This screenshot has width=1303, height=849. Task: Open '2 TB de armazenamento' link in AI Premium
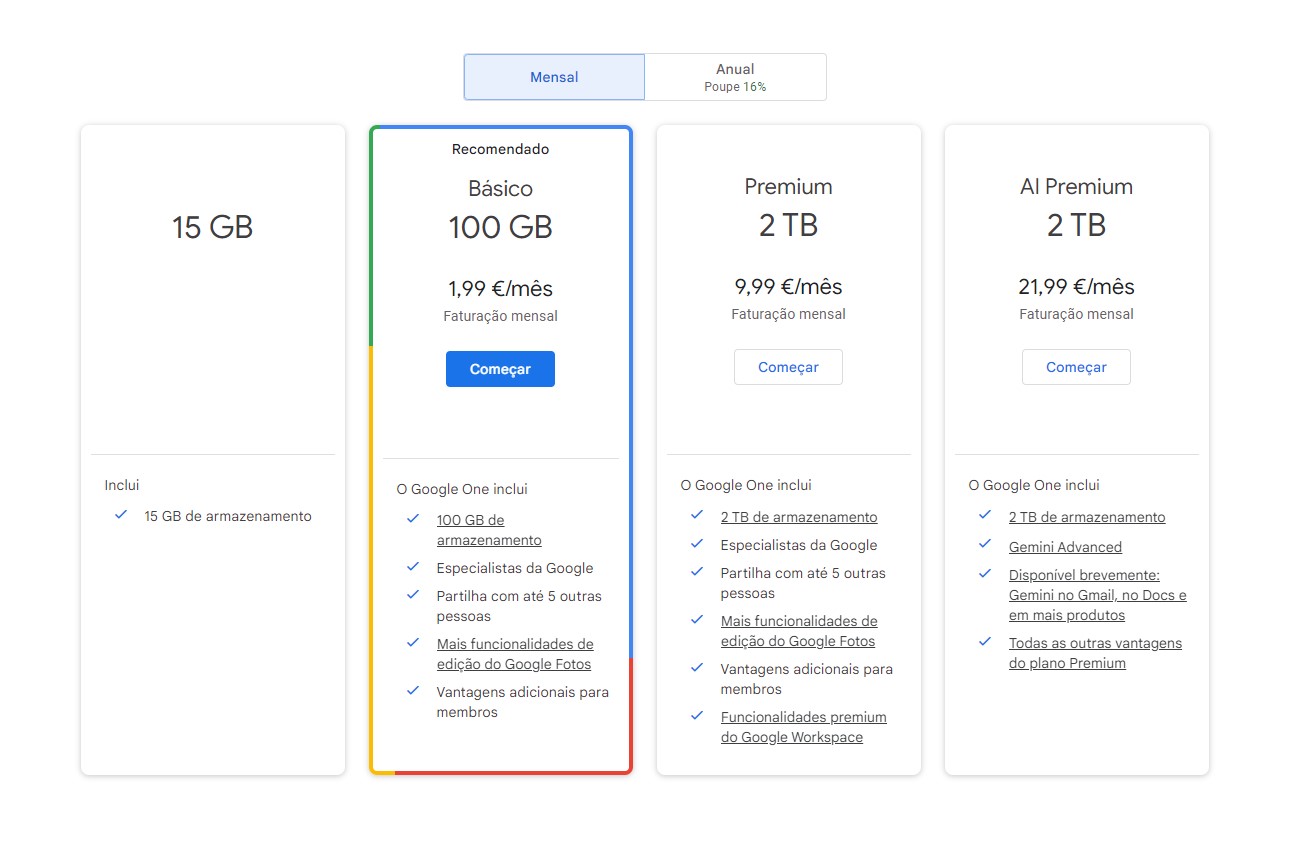pos(1087,517)
